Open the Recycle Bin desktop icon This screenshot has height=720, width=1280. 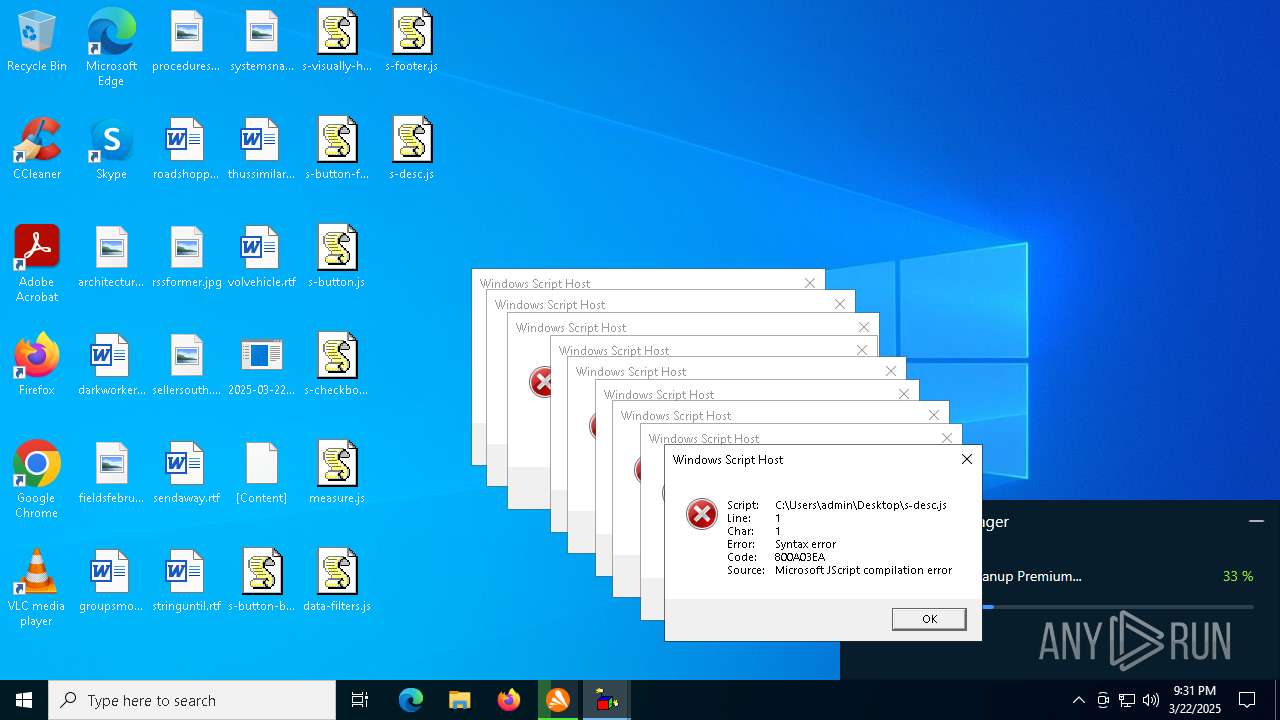point(37,41)
